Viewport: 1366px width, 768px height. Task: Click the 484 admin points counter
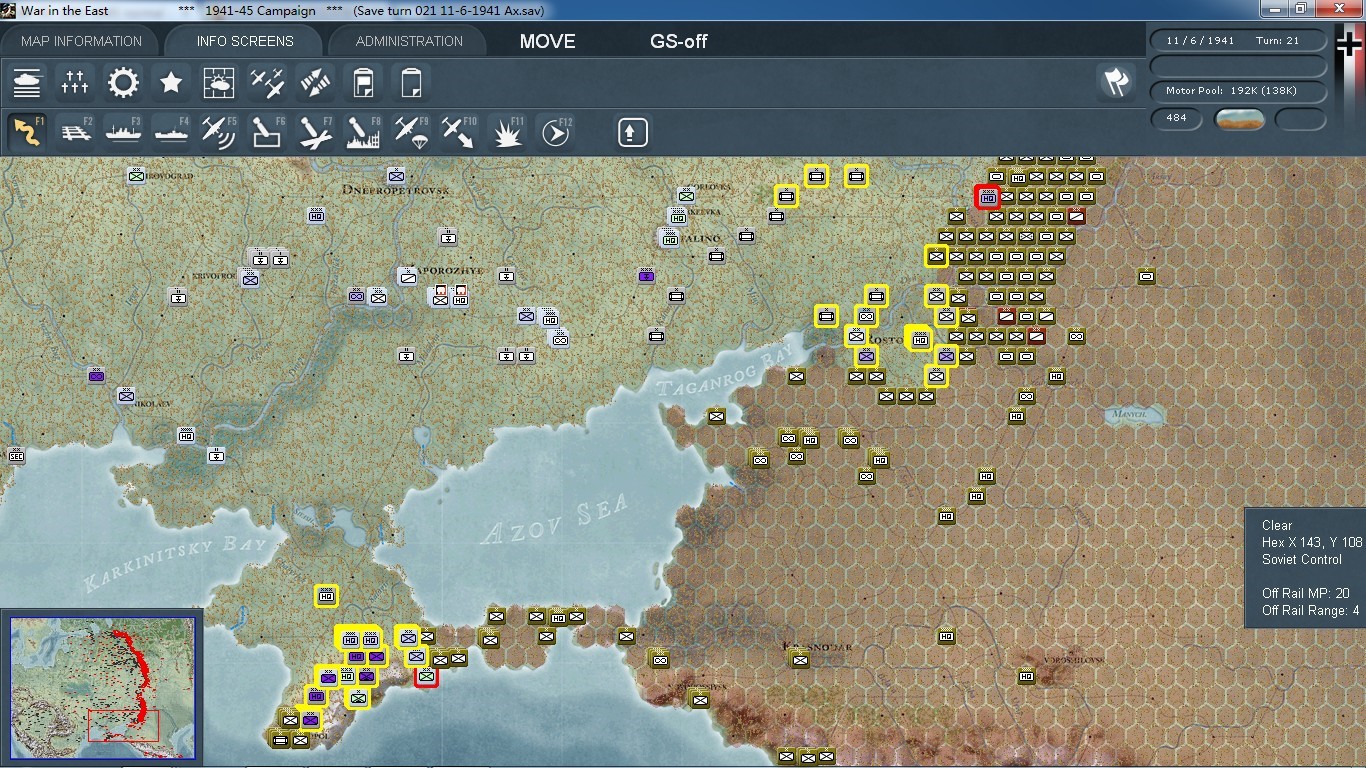1176,118
